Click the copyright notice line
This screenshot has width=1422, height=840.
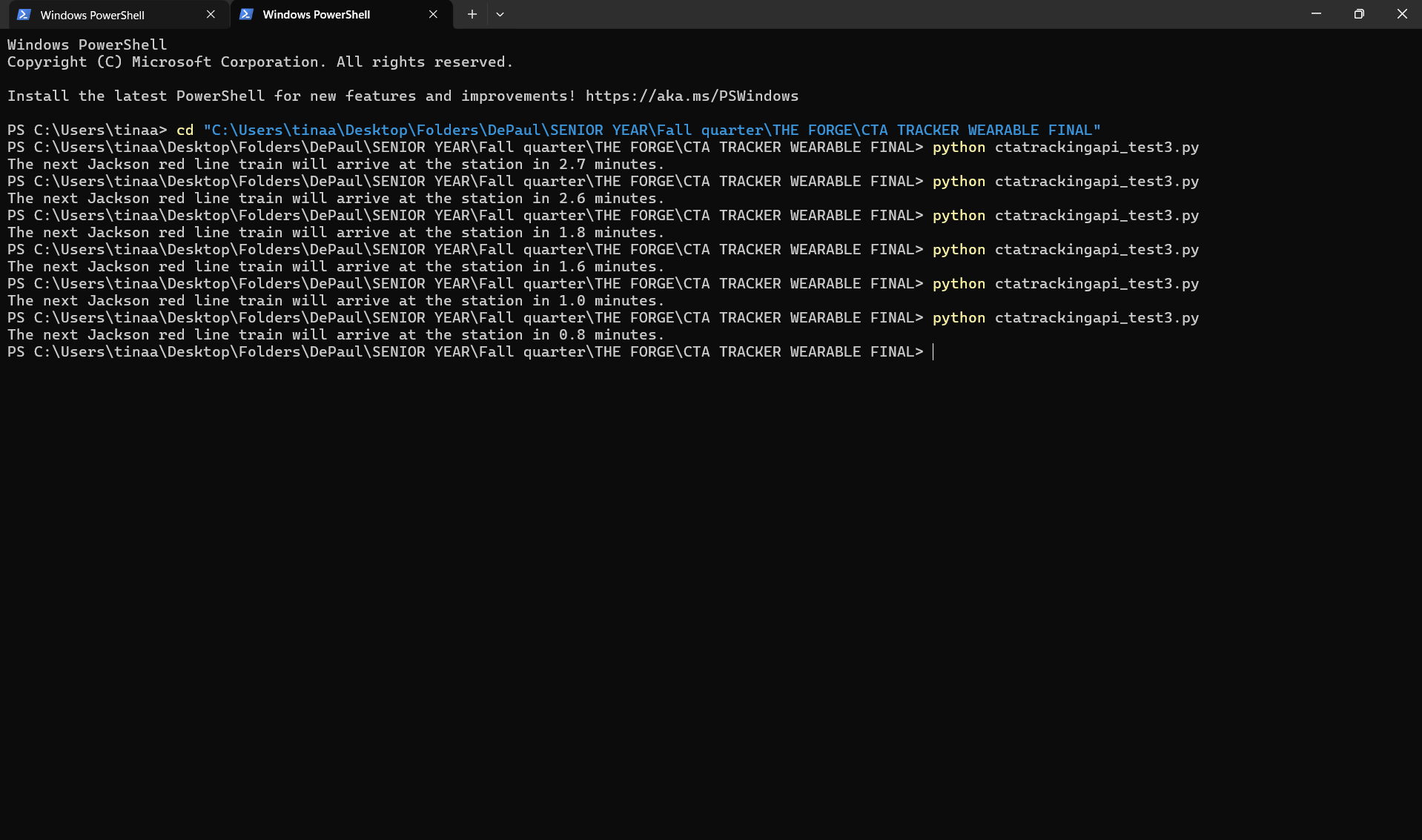pos(259,62)
